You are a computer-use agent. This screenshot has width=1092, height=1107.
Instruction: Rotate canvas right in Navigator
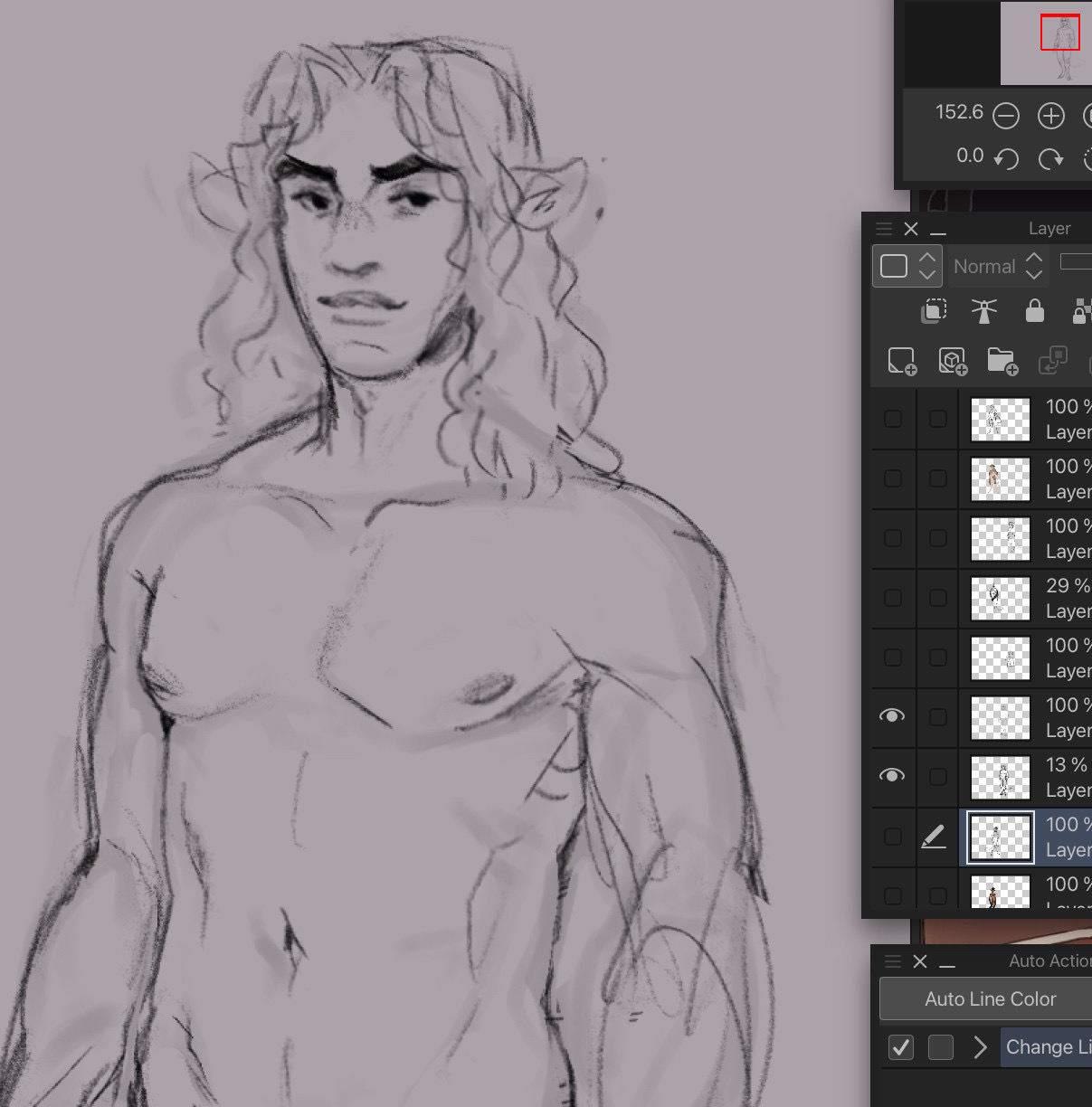coord(1050,159)
